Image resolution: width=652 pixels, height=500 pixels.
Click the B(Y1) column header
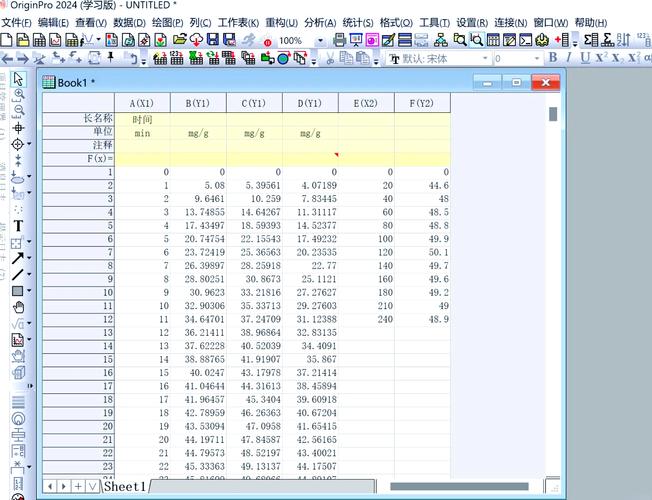click(198, 103)
